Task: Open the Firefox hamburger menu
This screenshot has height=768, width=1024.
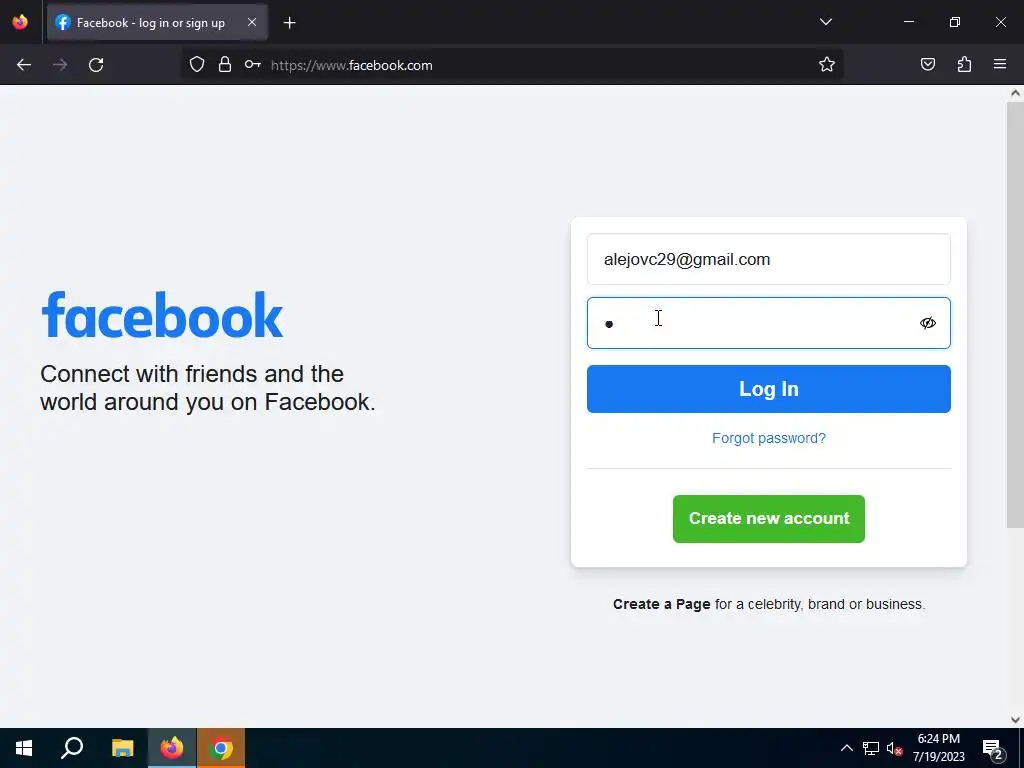Action: coord(999,64)
